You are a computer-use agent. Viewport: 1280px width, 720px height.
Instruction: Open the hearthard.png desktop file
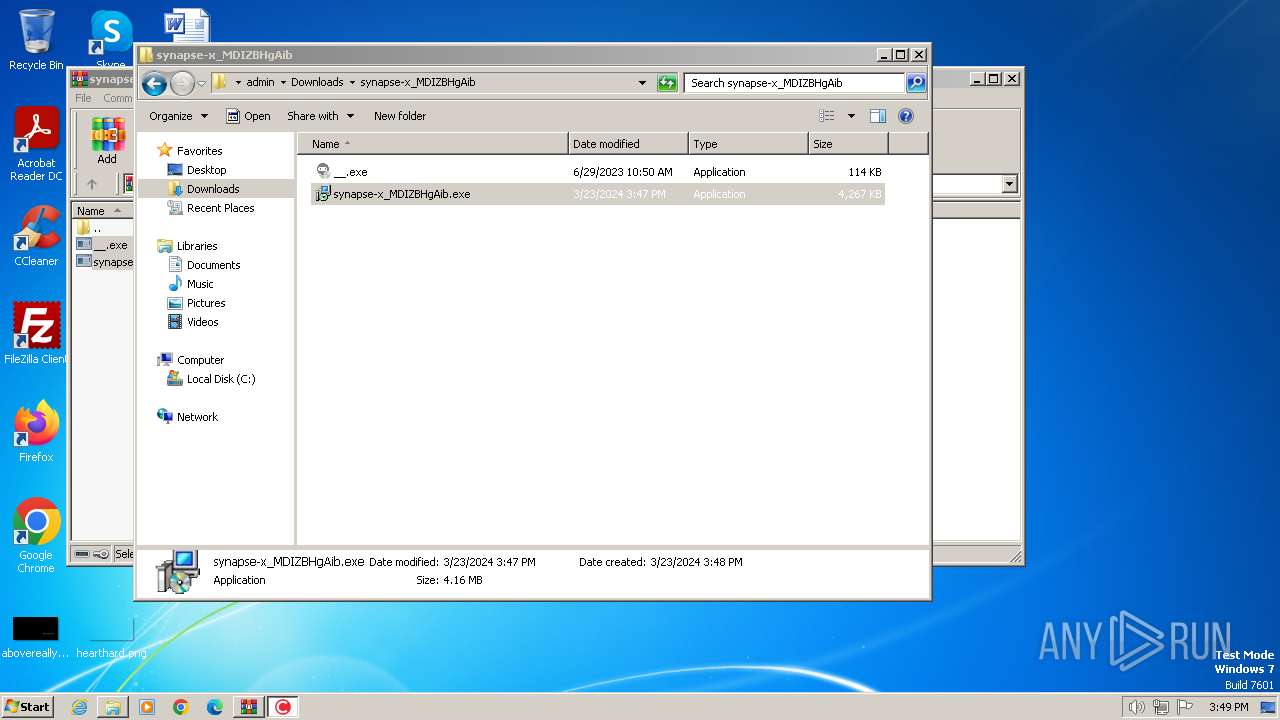(111, 636)
